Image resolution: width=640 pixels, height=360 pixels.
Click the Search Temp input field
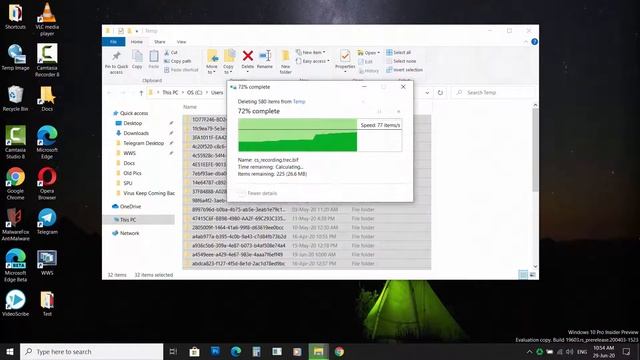pos(493,93)
